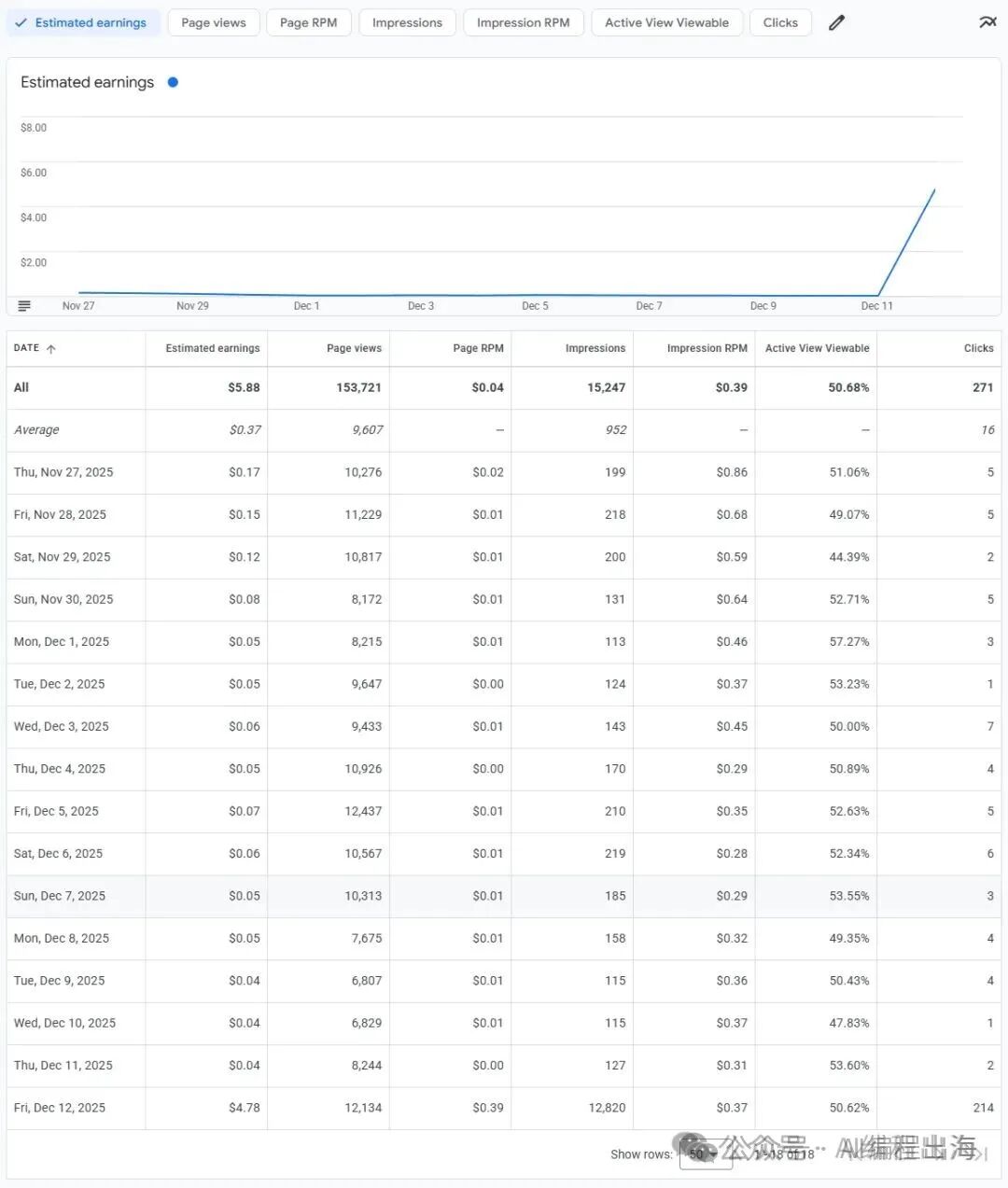Image resolution: width=1008 pixels, height=1188 pixels.
Task: Click the 57.27% Active View cell
Action: click(849, 641)
